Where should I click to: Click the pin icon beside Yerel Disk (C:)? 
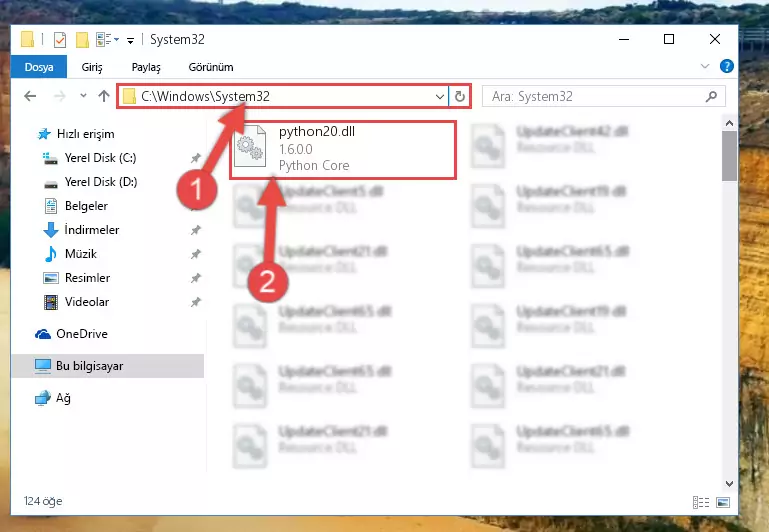(196, 158)
